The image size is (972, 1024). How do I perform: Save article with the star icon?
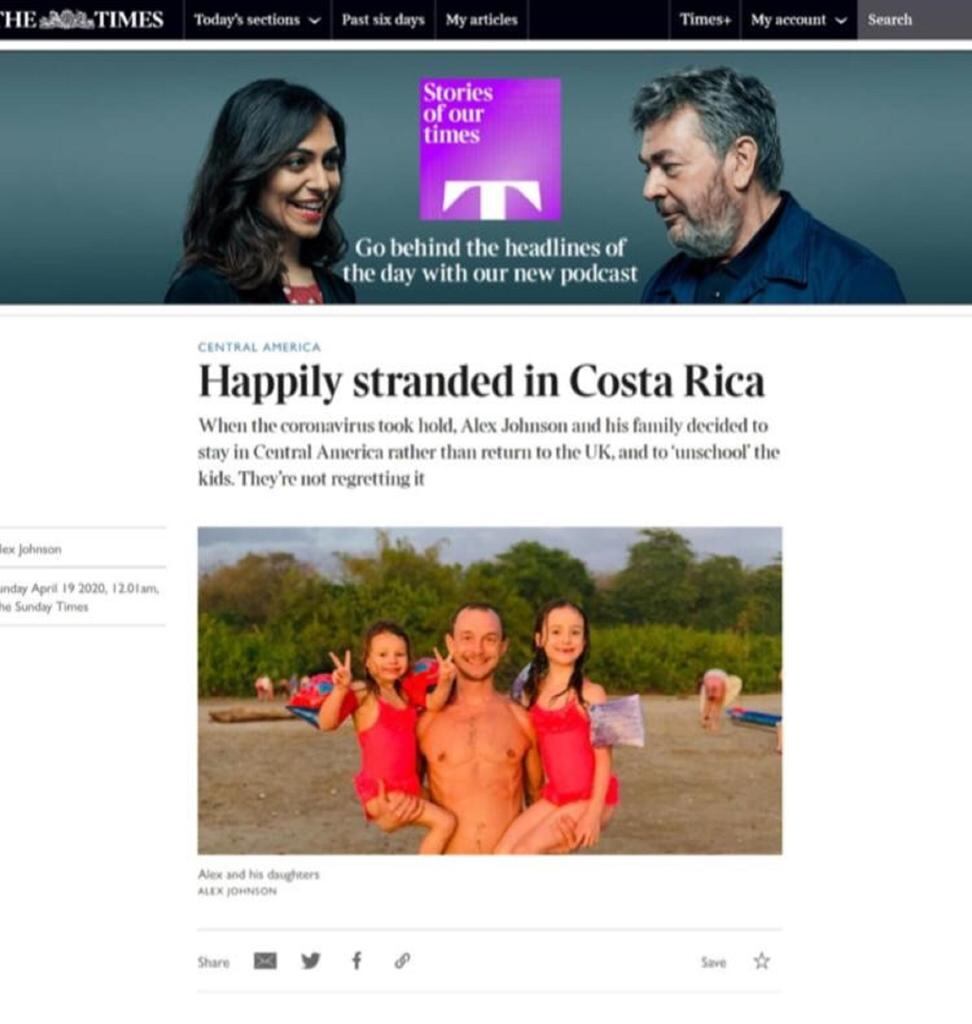[x=762, y=961]
